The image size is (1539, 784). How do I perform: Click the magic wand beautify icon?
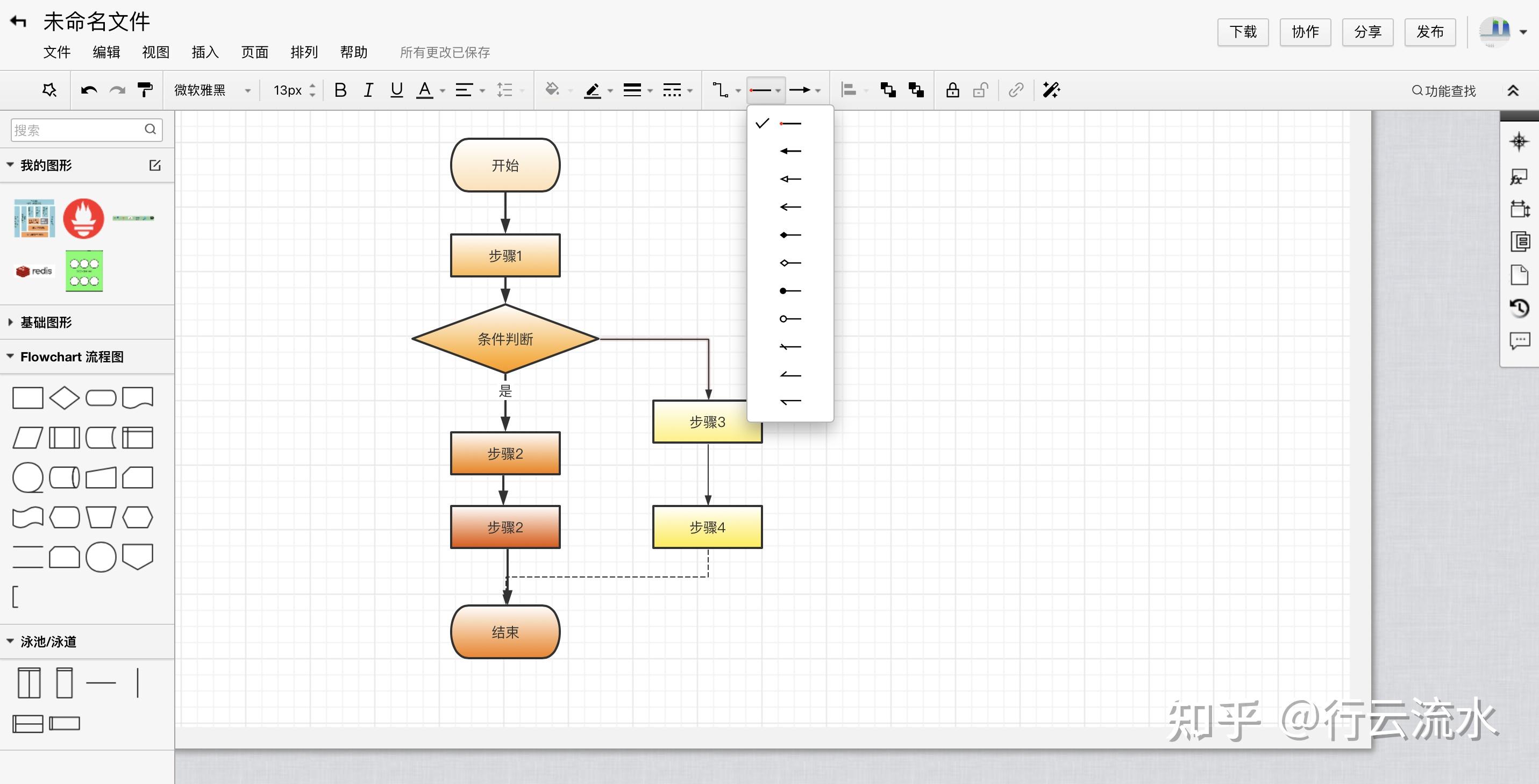coord(1051,90)
